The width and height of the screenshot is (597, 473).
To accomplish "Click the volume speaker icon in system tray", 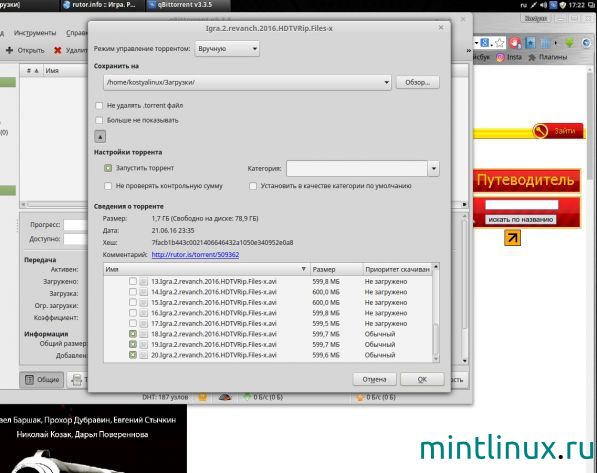I will 543,5.
